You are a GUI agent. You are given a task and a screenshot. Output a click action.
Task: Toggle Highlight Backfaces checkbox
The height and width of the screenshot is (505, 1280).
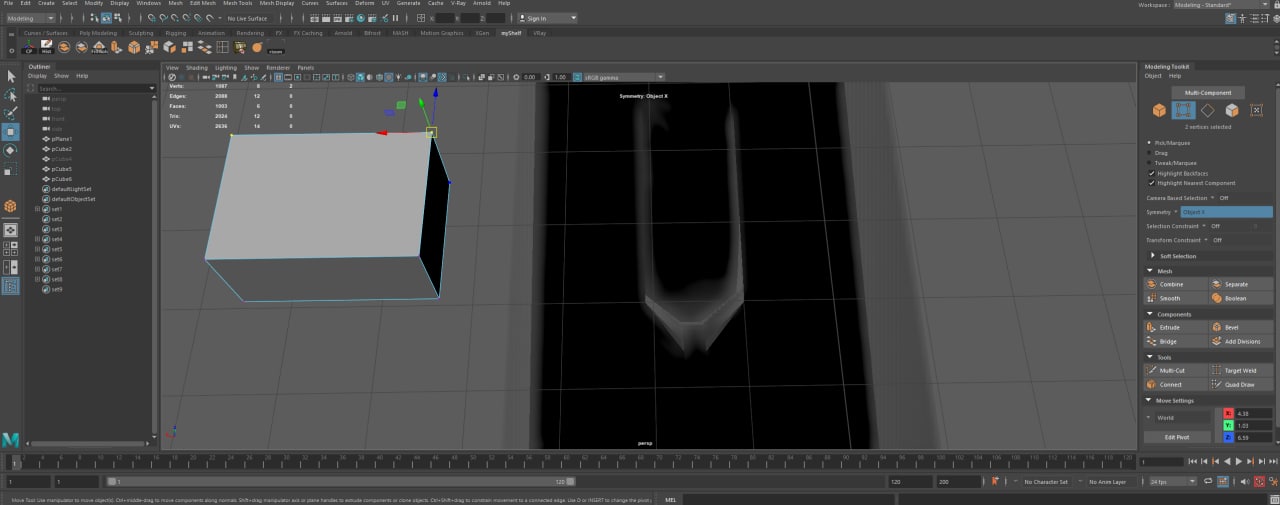(1151, 173)
